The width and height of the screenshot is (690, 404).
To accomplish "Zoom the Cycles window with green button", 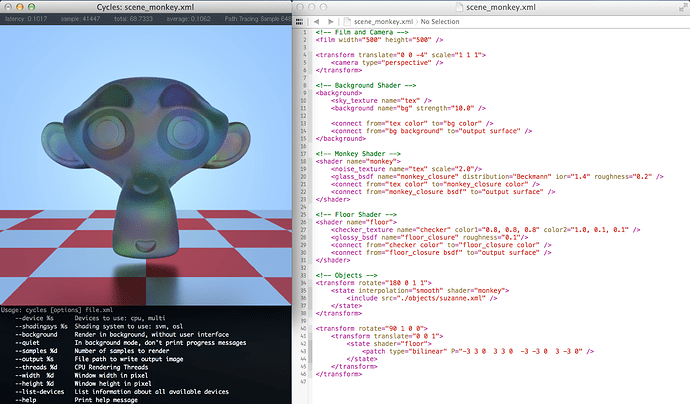I will 31,7.
